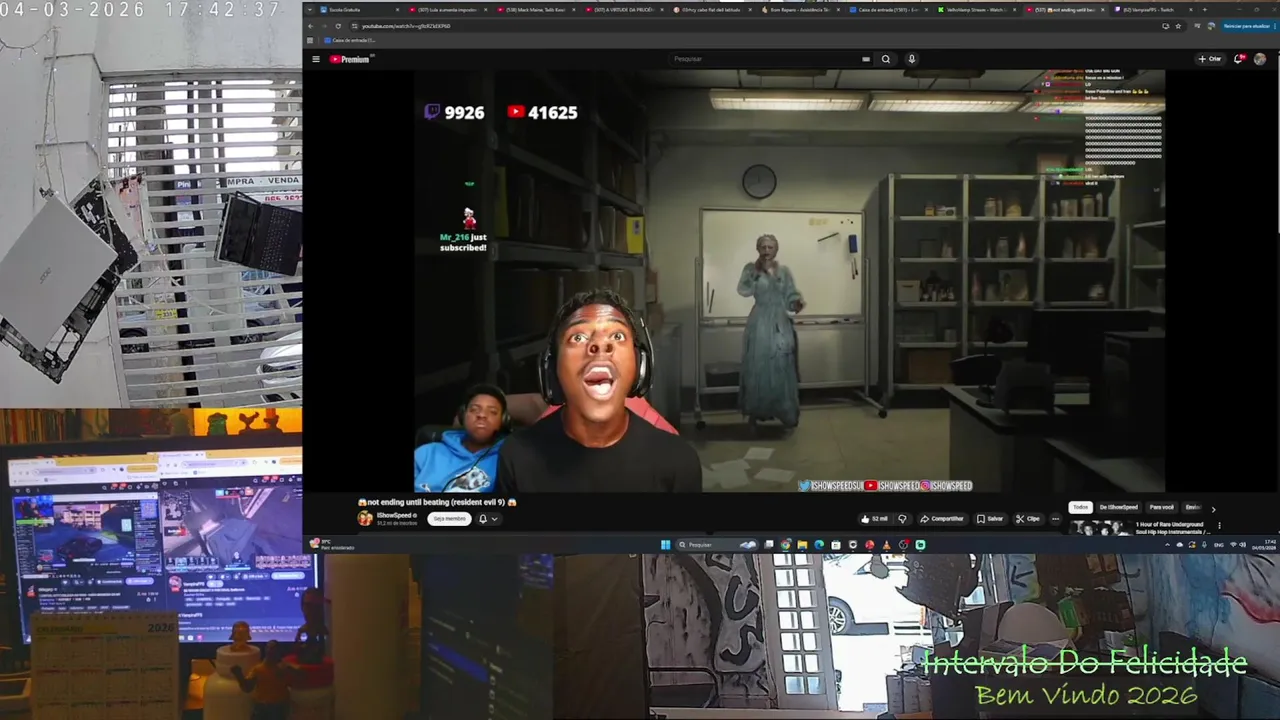This screenshot has height=720, width=1280.
Task: Open the notification bell dropdown beside Seja membro
Action: tap(487, 519)
